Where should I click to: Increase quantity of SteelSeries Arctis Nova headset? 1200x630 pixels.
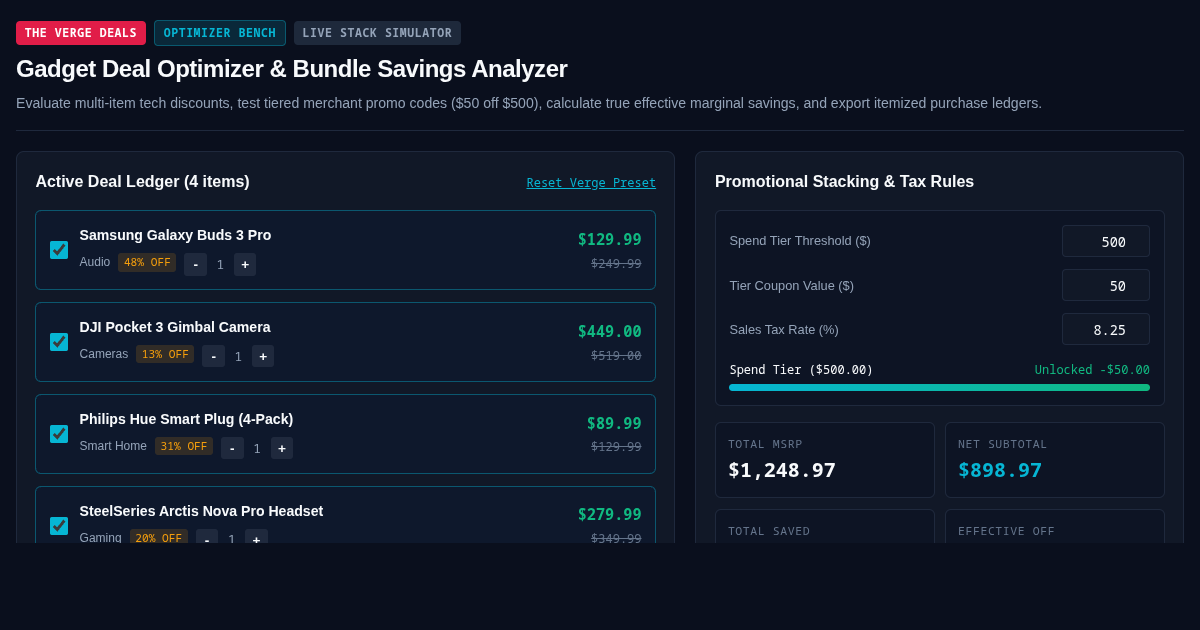pos(256,537)
